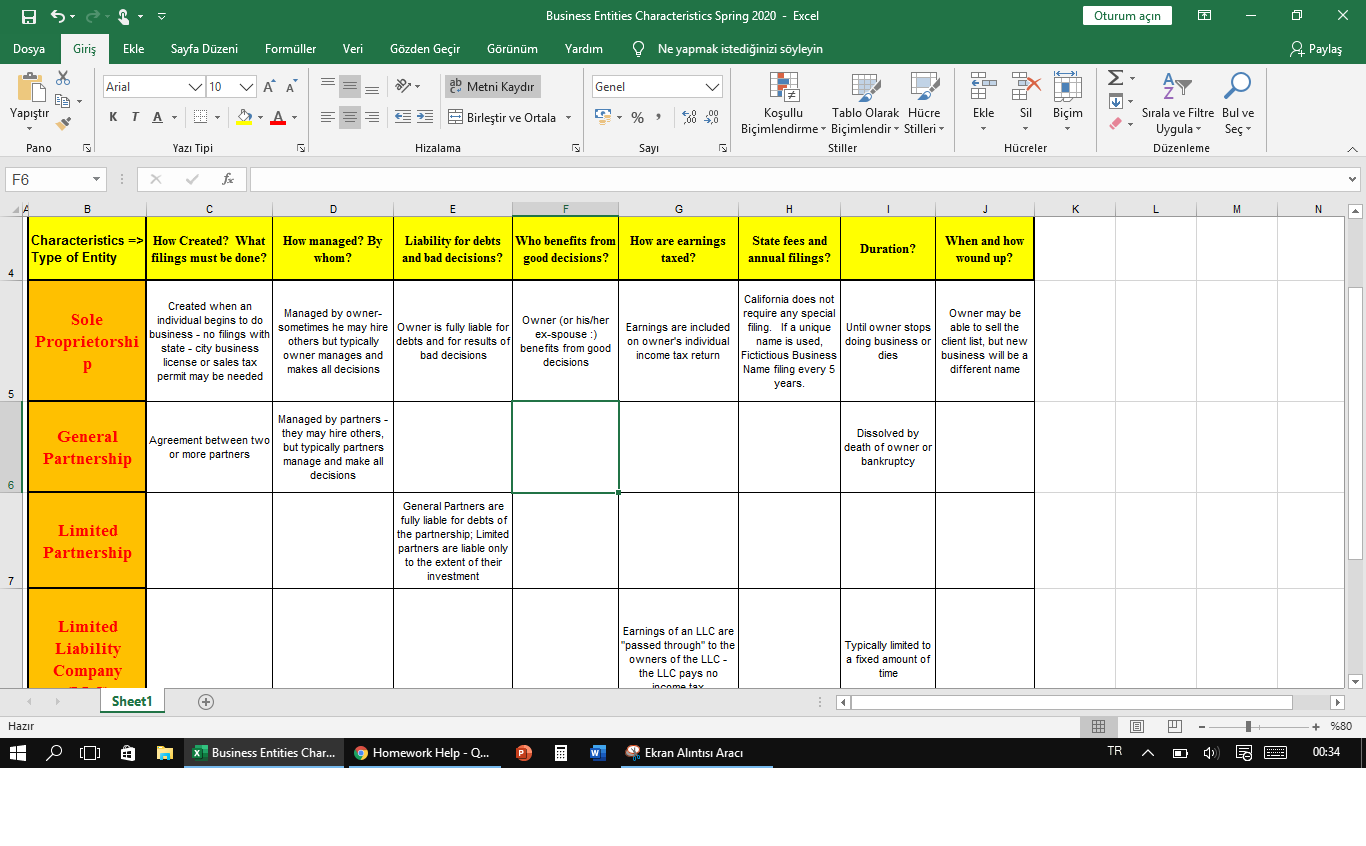Screen dimensions: 1366x846
Task: Save the workbook from the quick access toolbar
Action: [x=28, y=16]
